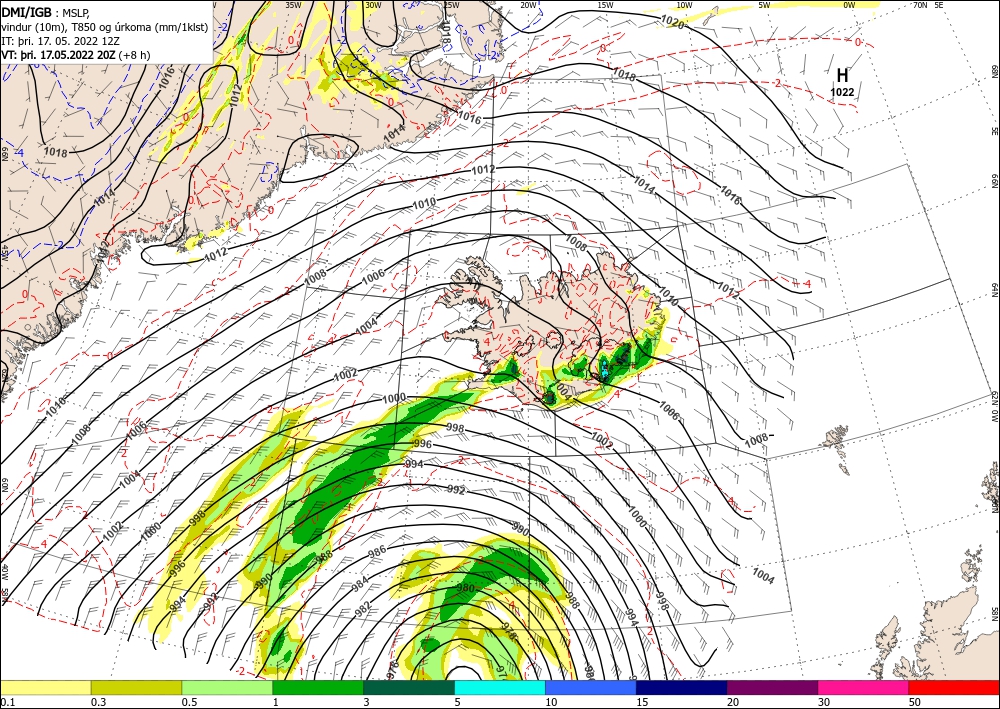This screenshot has height=709, width=1000.
Task: Pick the dark green 3–5 legend swatch
Action: 409,687
